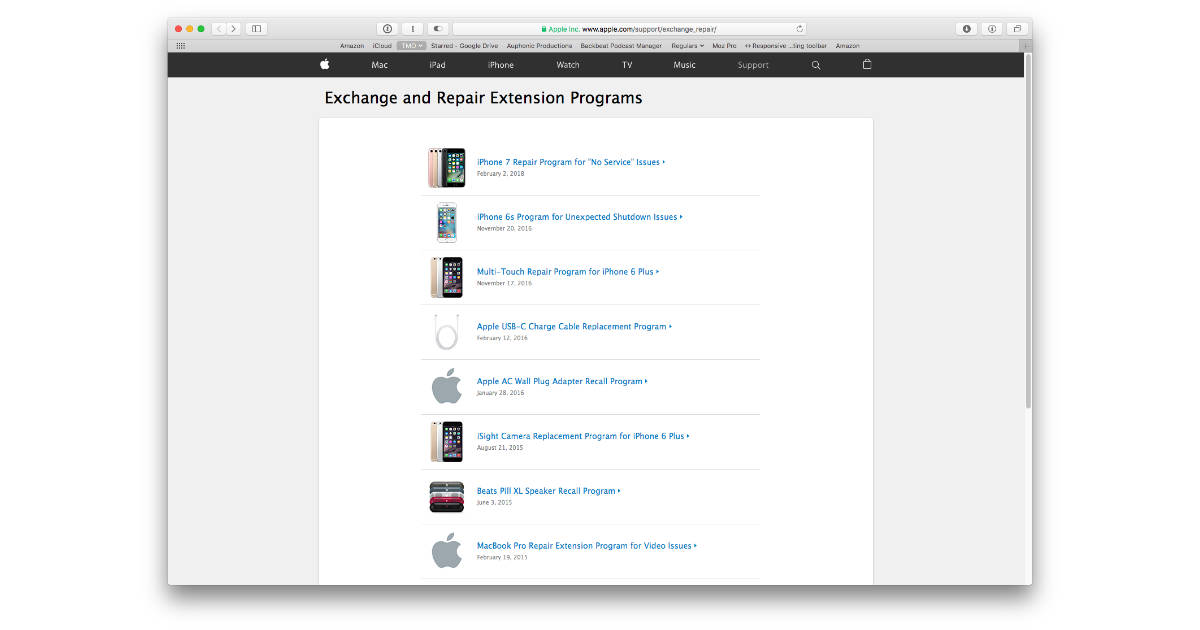
Task: Open the iPhone menu item
Action: (x=501, y=65)
